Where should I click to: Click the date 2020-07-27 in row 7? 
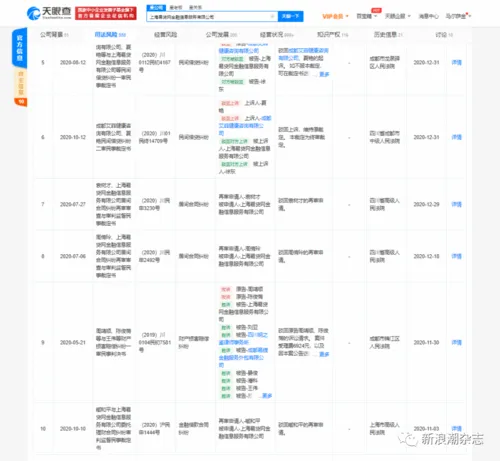point(73,204)
